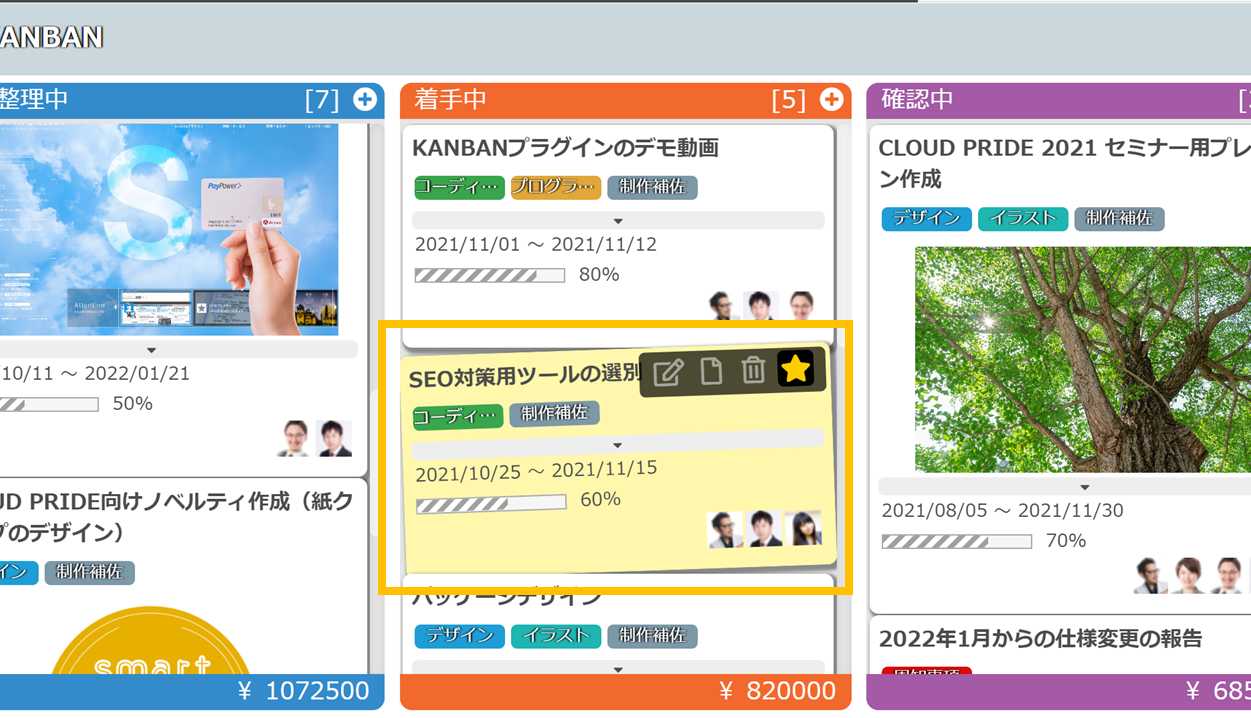Click the bearded man's avatar on the SEO card
1251x718 pixels.
tap(725, 529)
